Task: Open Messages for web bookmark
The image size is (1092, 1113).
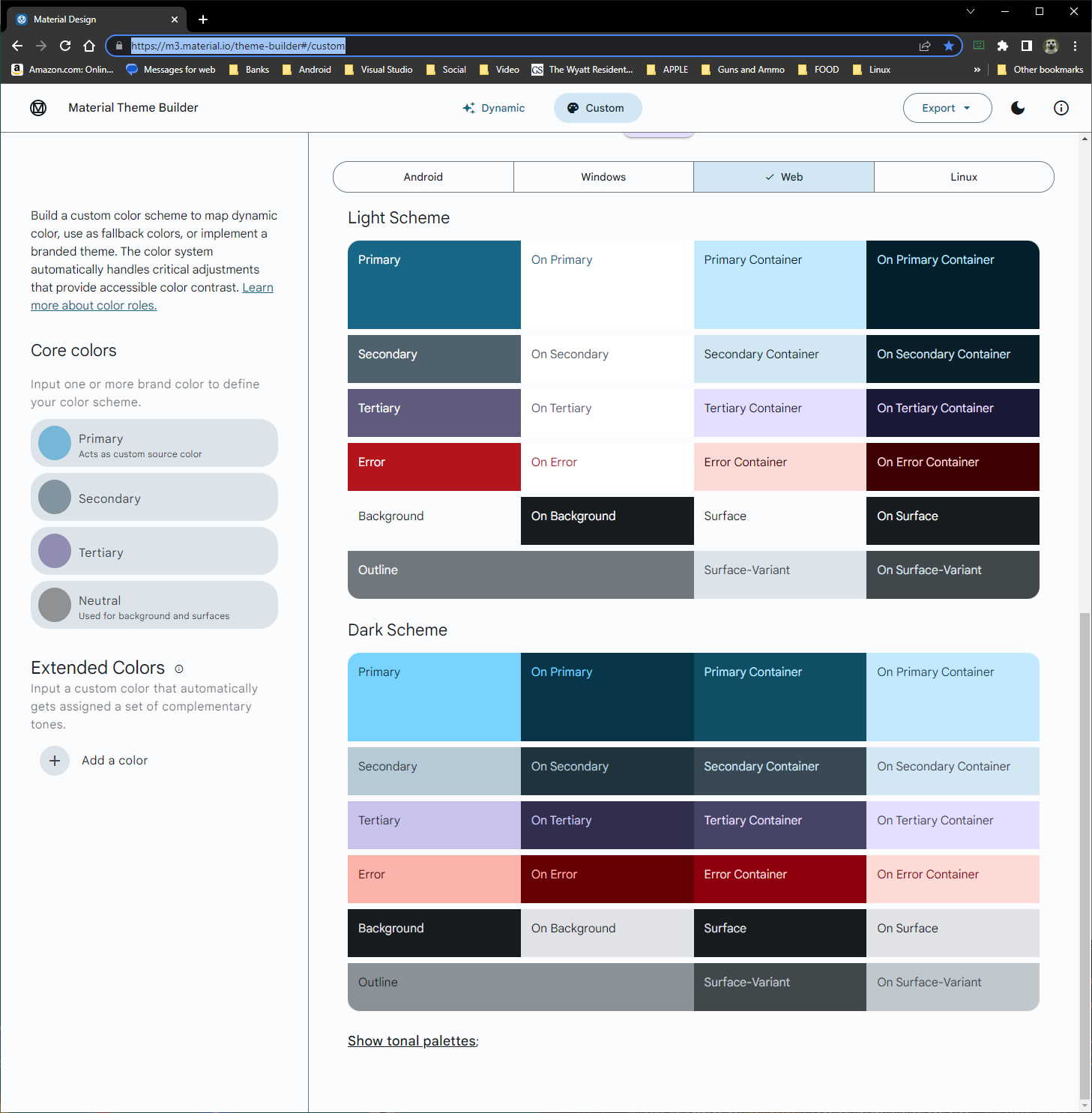Action: (171, 70)
